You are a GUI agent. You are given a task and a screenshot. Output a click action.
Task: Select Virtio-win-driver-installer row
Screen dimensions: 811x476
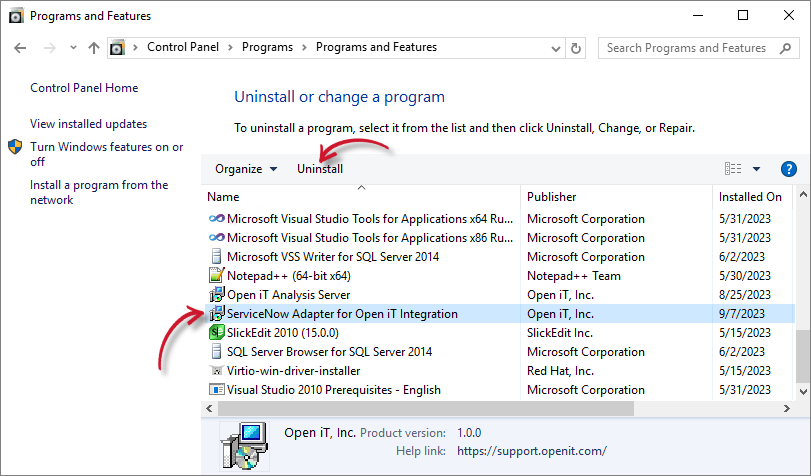[x=499, y=371]
